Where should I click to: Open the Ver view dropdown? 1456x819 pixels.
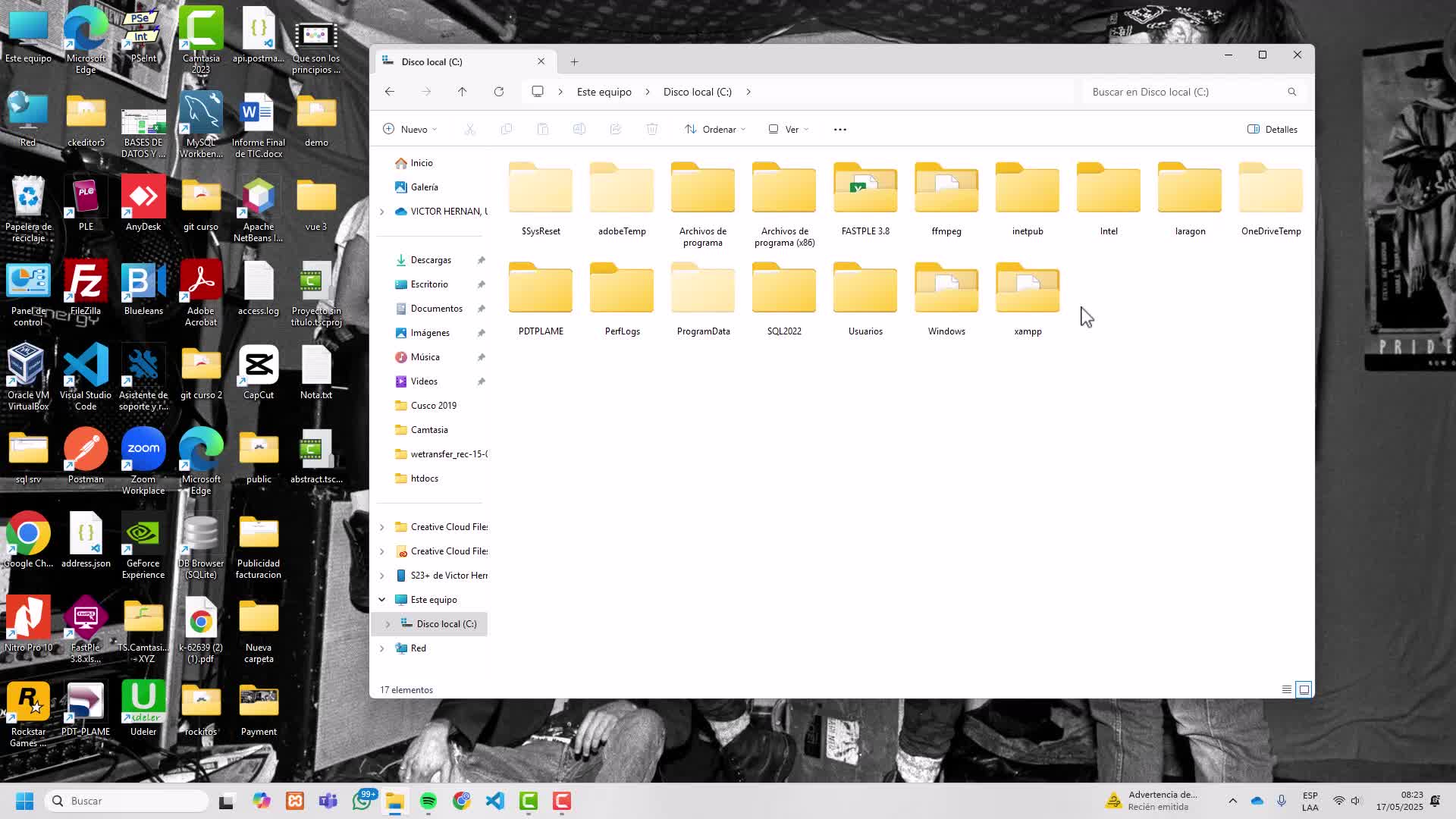pyautogui.click(x=789, y=129)
